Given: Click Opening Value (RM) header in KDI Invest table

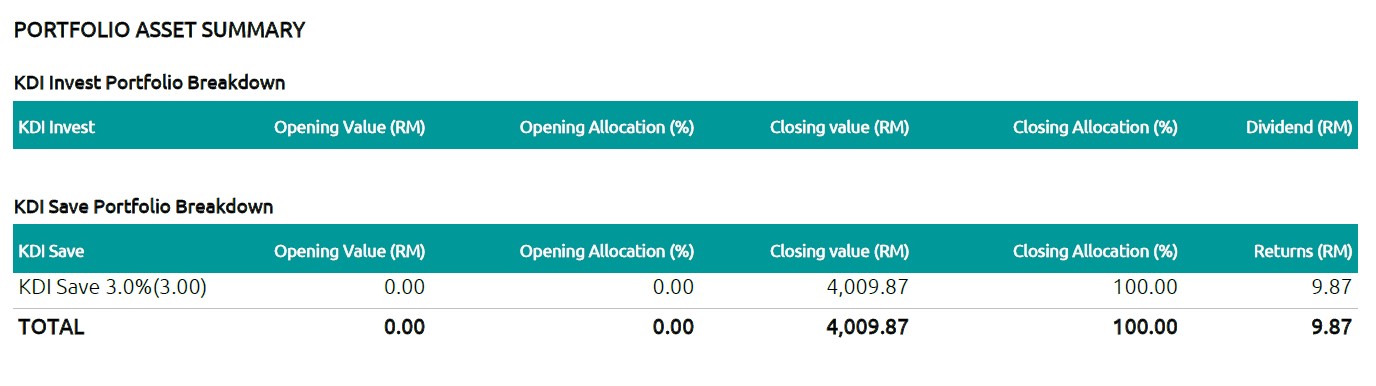Looking at the screenshot, I should (349, 127).
